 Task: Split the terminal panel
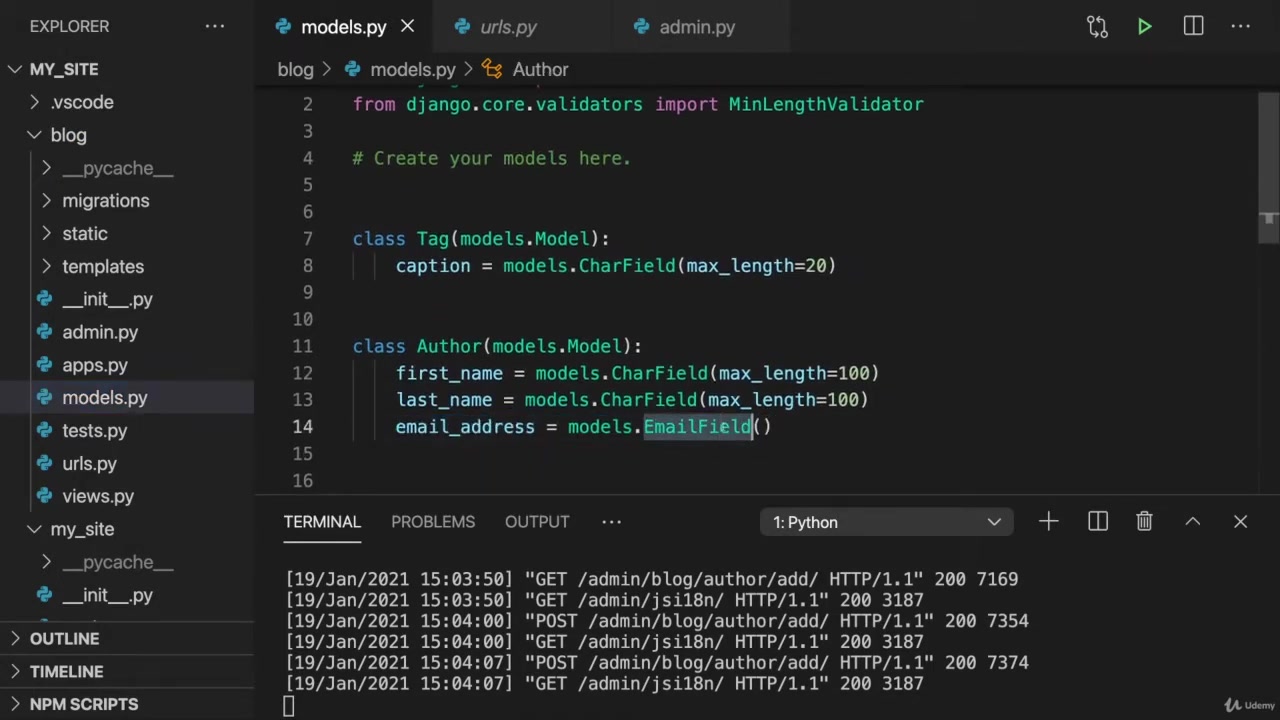1097,522
